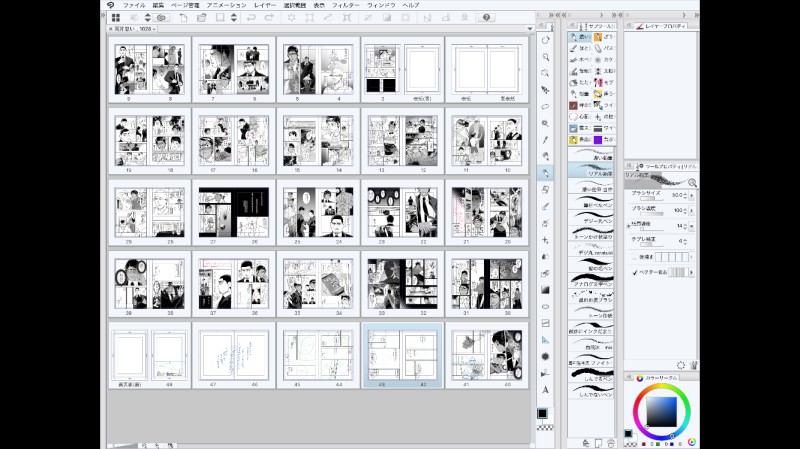Image resolution: width=800 pixels, height=449 pixels.
Task: Click the 手ブレ補正 value stepper arrows
Action: click(685, 241)
